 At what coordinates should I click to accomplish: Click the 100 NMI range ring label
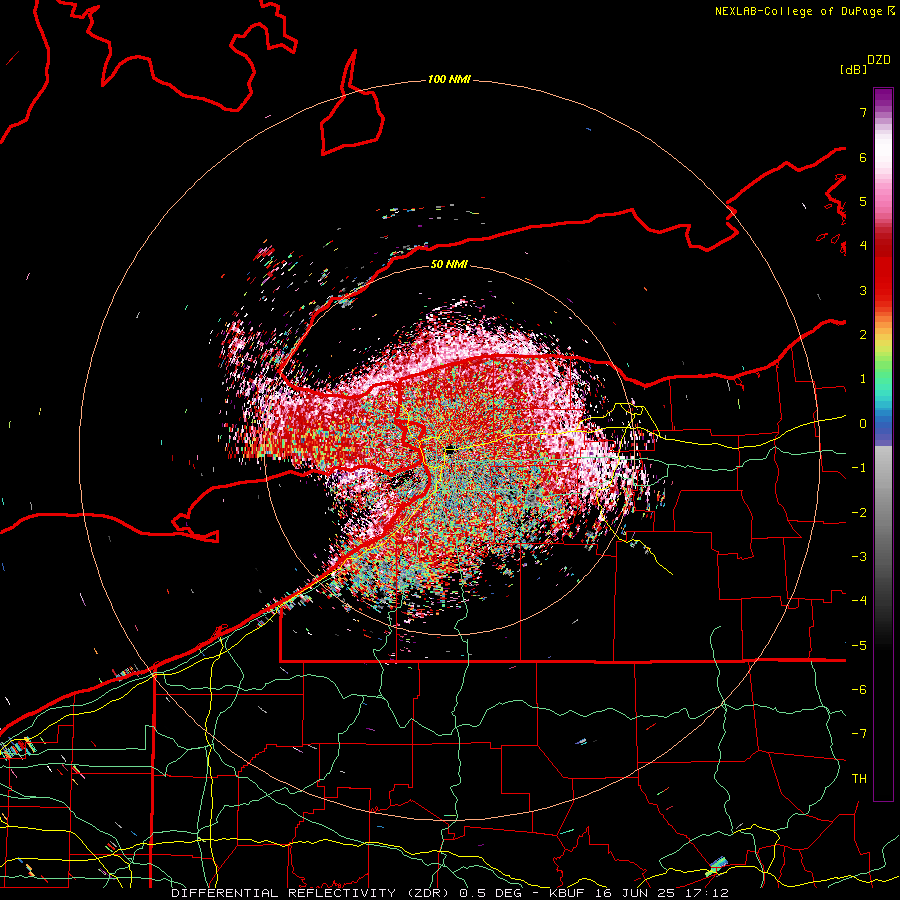pyautogui.click(x=449, y=79)
